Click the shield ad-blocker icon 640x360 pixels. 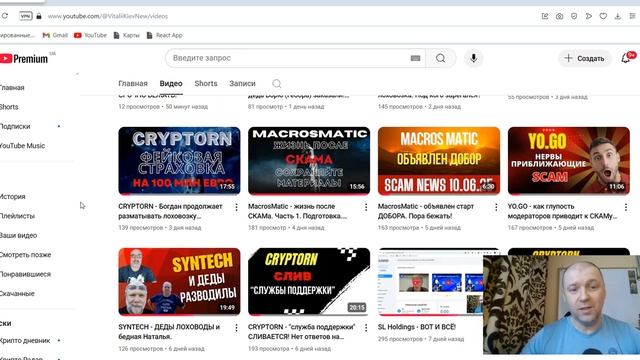[574, 16]
